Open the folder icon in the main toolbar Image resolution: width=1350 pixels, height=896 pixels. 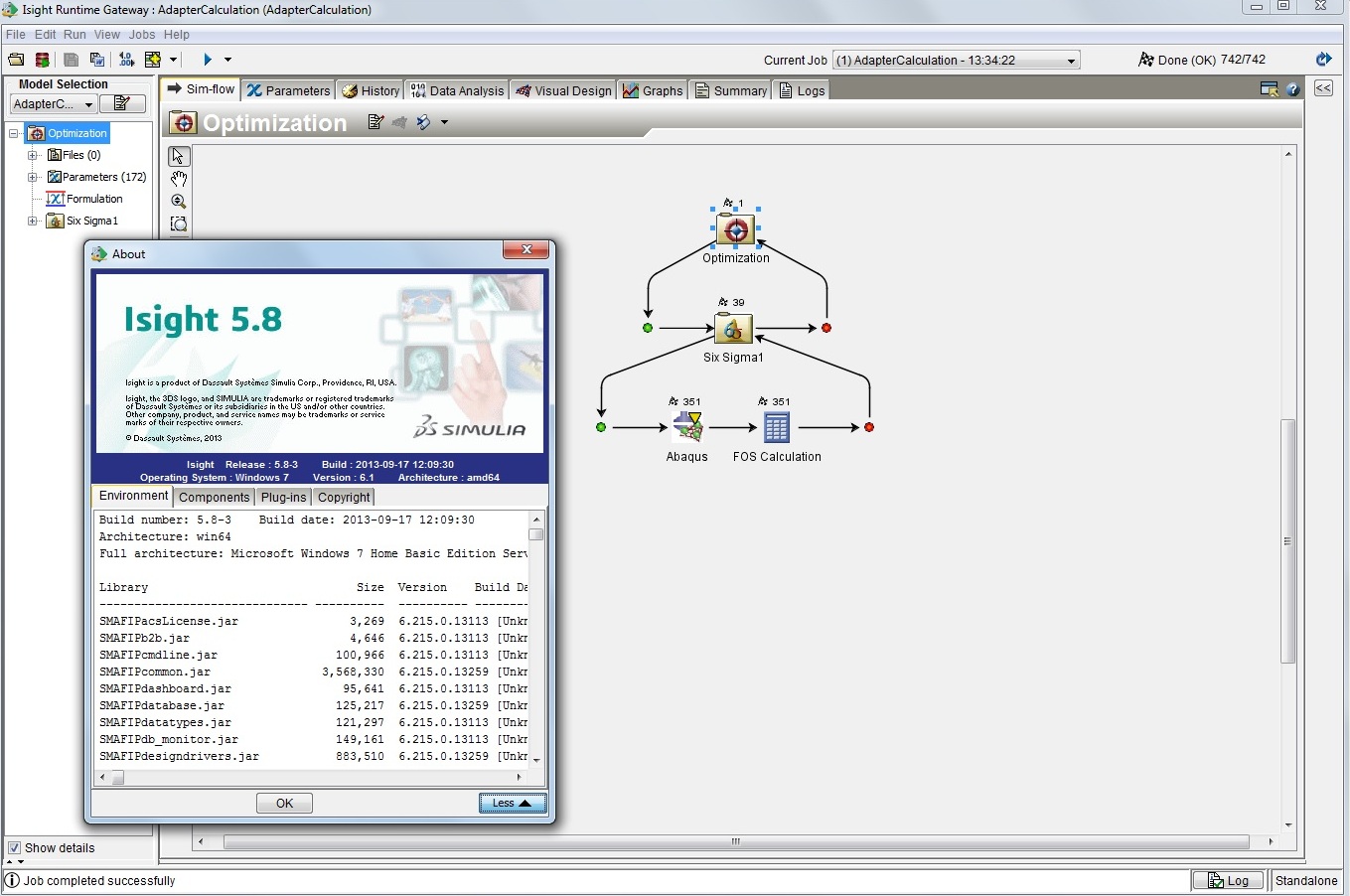(x=16, y=60)
